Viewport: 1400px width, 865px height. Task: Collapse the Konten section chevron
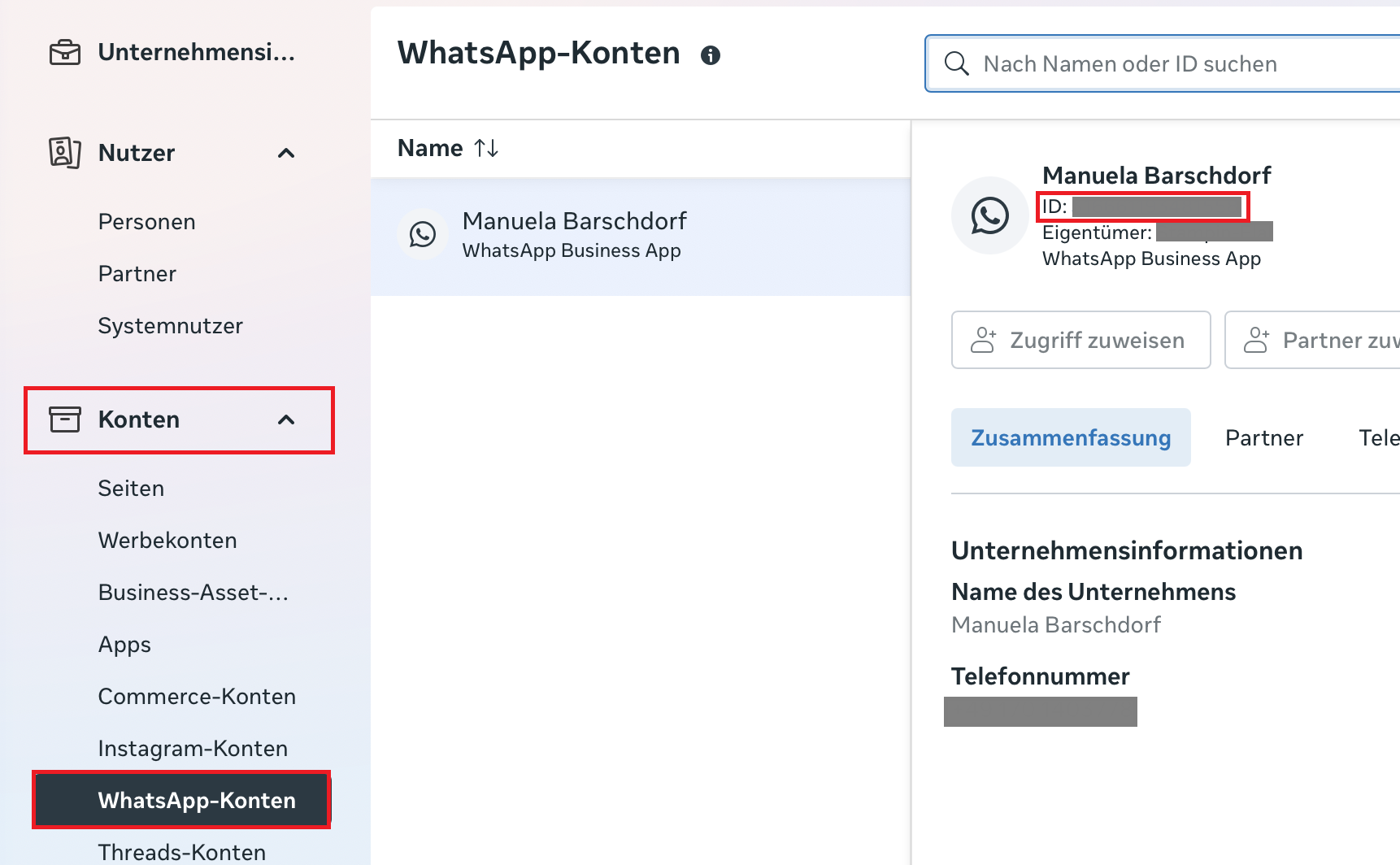[x=286, y=419]
